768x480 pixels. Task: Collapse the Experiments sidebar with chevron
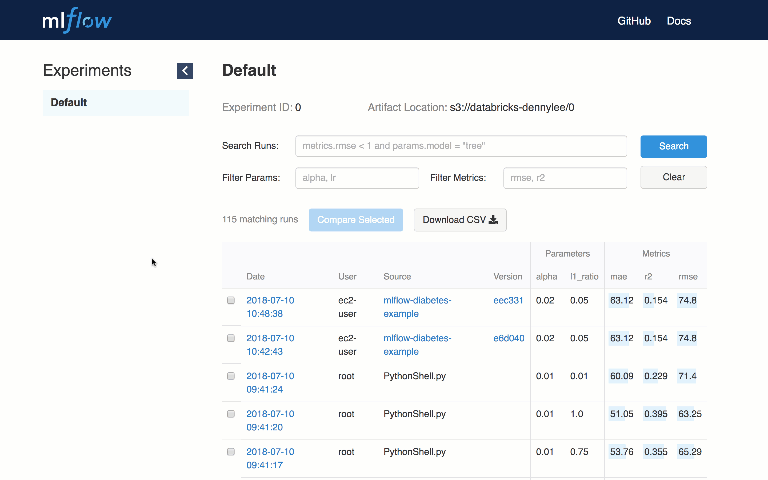pos(185,70)
